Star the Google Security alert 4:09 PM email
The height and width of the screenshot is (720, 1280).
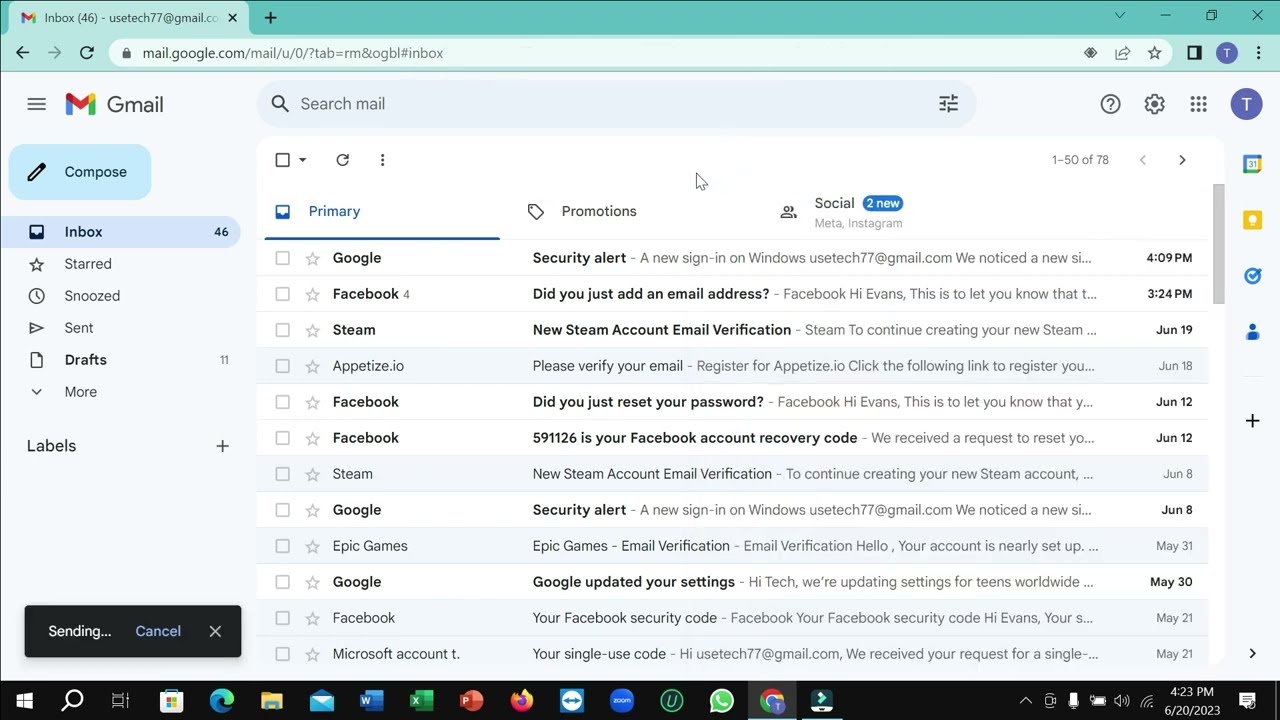[x=312, y=258]
